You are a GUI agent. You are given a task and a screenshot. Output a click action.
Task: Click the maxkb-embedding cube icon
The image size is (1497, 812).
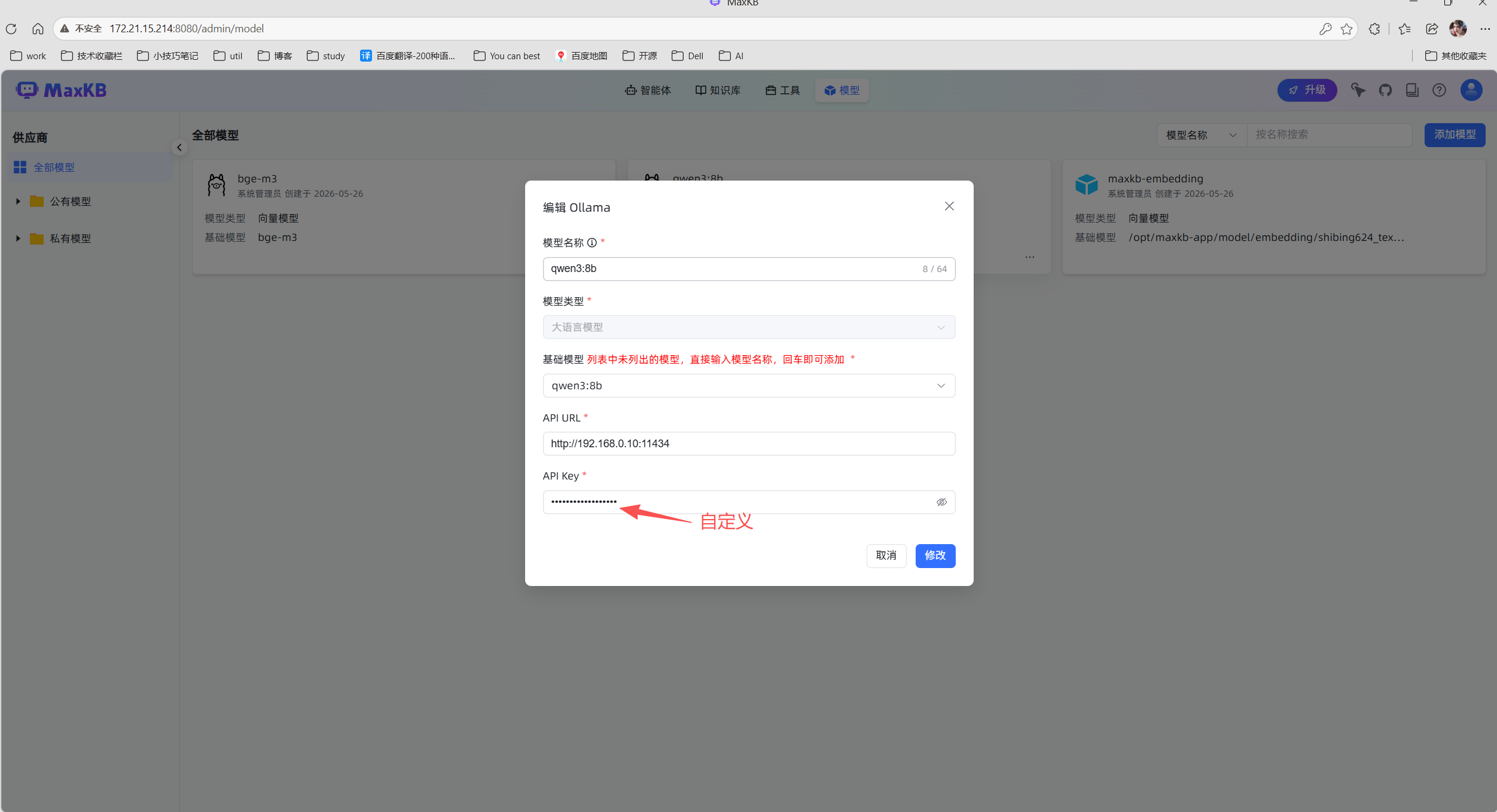(x=1087, y=185)
